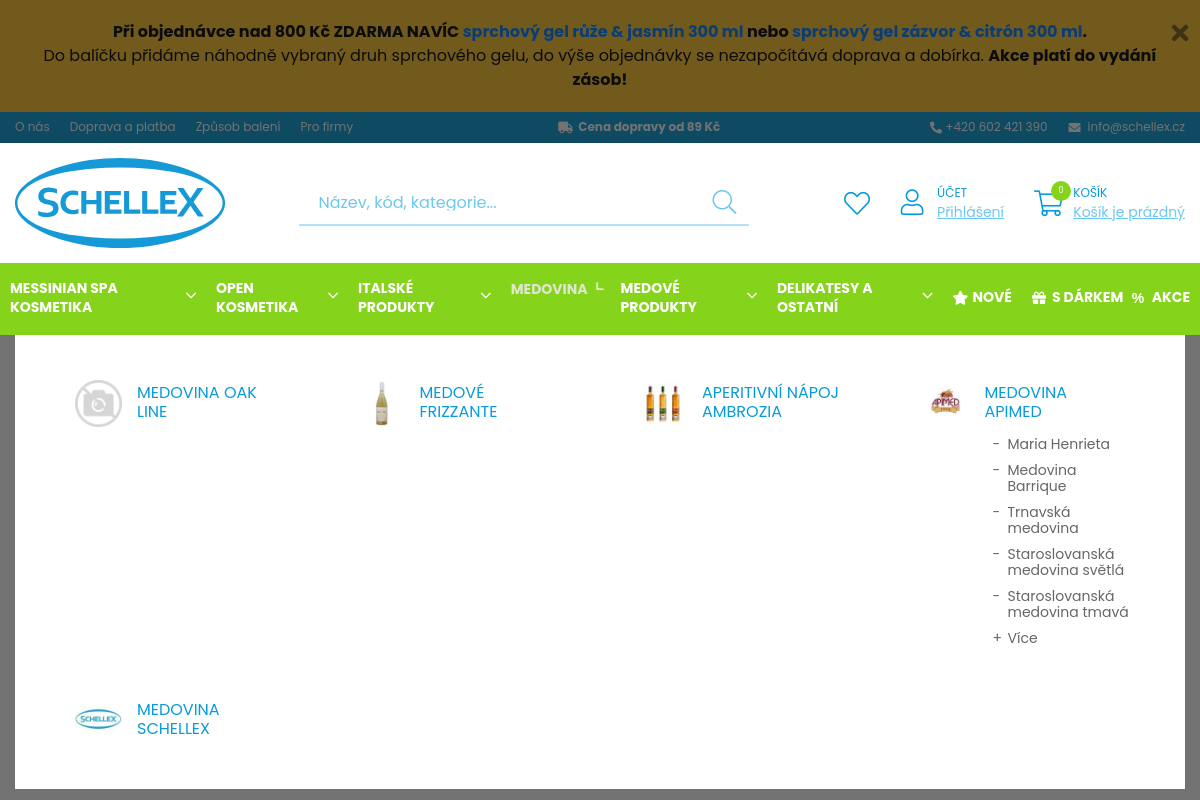The width and height of the screenshot is (1200, 800).
Task: Click Košík je prázdný link
Action: 1129,212
